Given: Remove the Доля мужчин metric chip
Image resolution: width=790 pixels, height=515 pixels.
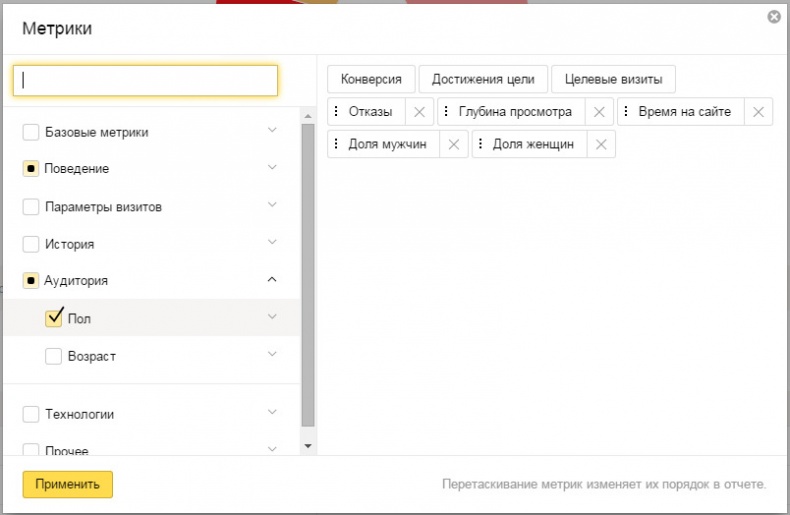Looking at the screenshot, I should 454,144.
